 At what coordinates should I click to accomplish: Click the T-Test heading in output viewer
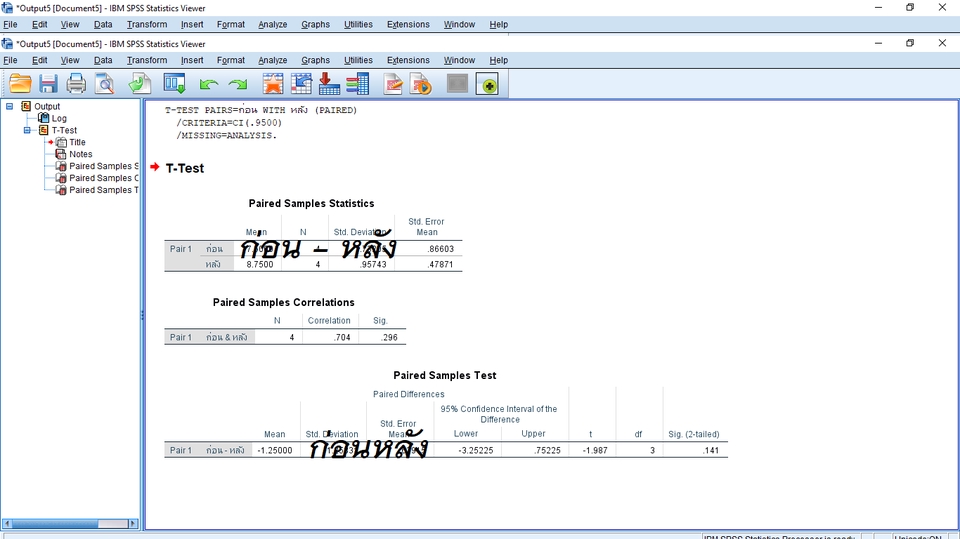[x=185, y=168]
